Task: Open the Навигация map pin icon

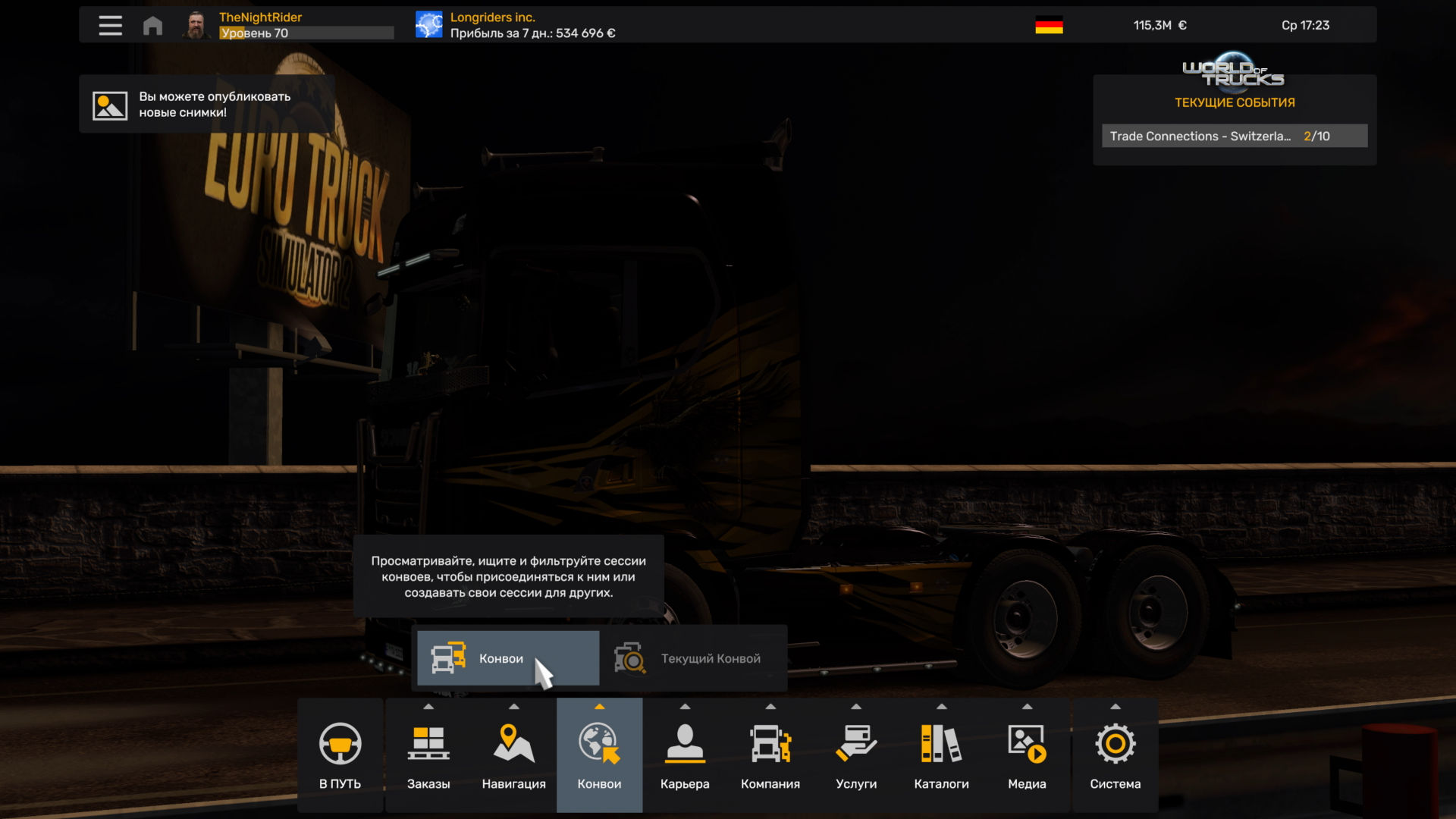Action: 513,744
